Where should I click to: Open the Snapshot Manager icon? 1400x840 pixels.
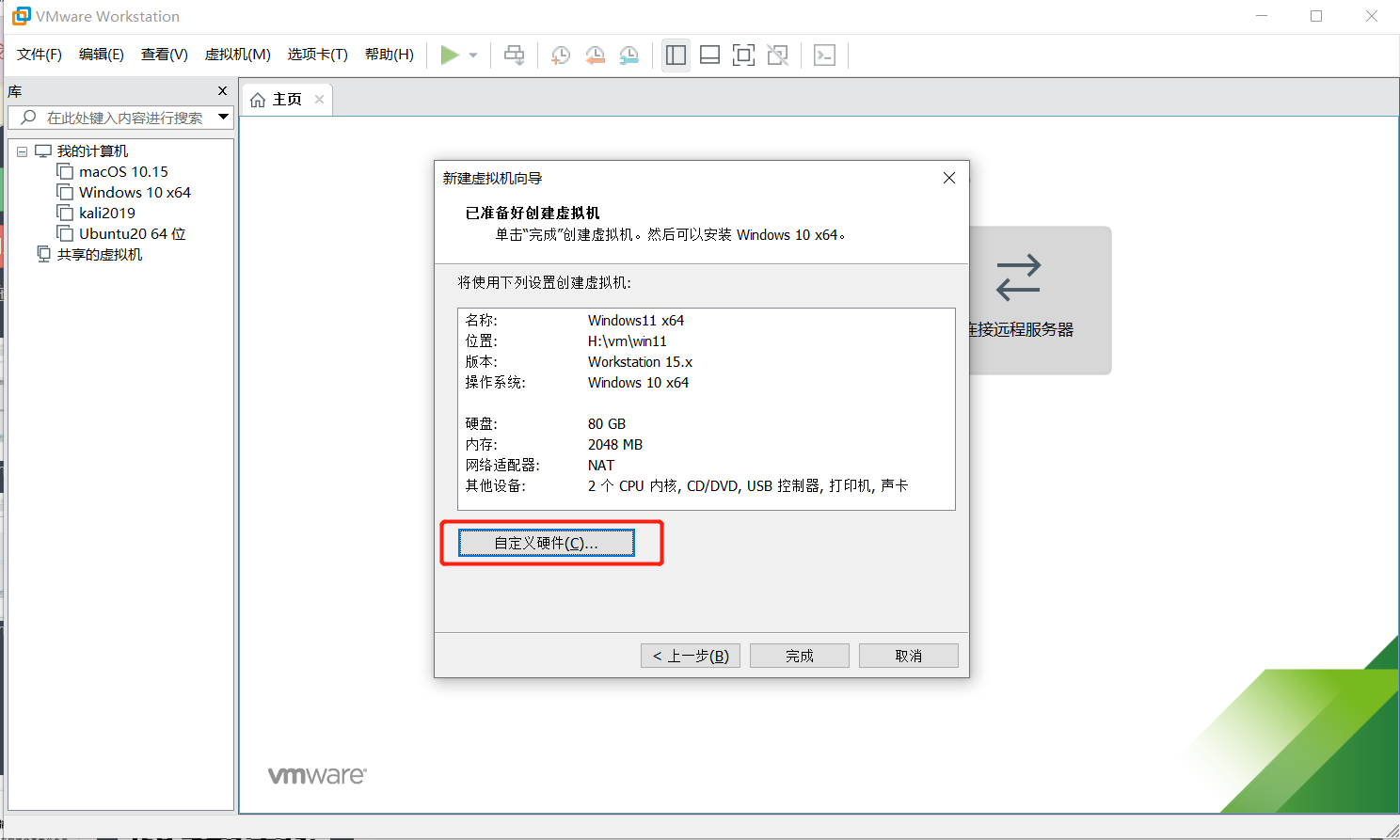point(628,55)
